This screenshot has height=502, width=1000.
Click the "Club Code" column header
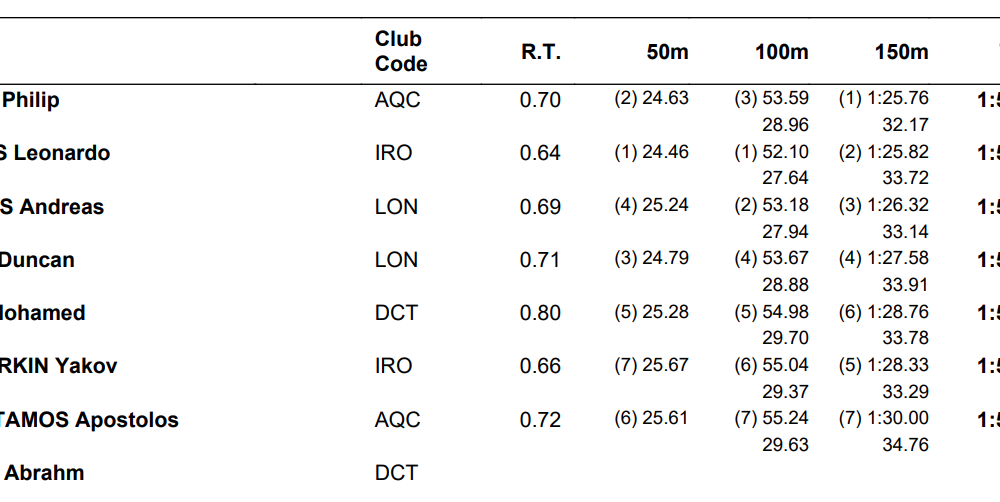pos(400,51)
